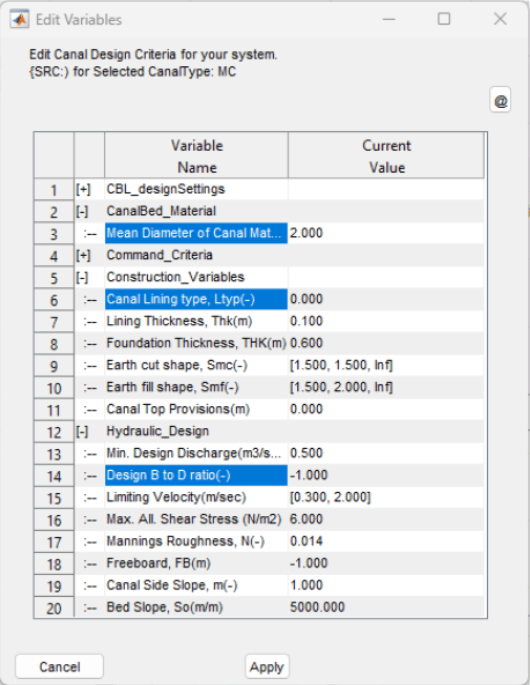Select Foundation Thickness, THK(m) variable
The height and width of the screenshot is (685, 530).
tap(196, 343)
